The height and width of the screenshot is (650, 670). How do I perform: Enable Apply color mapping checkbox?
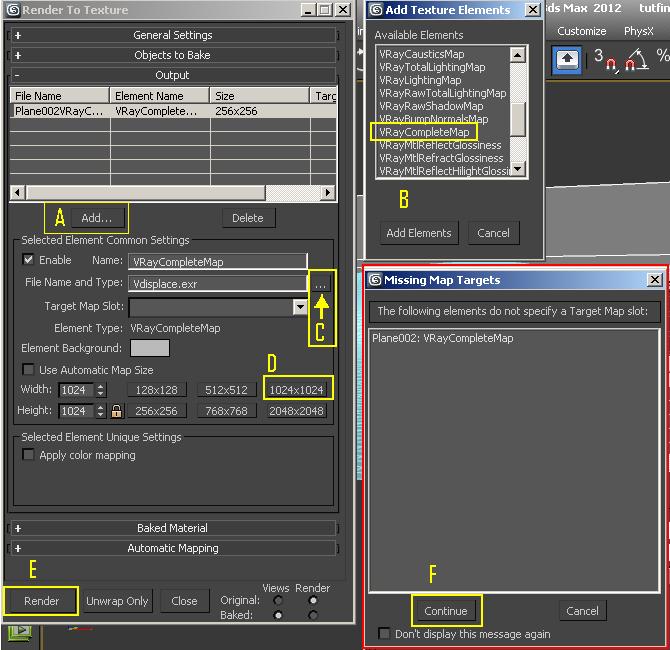[28, 455]
